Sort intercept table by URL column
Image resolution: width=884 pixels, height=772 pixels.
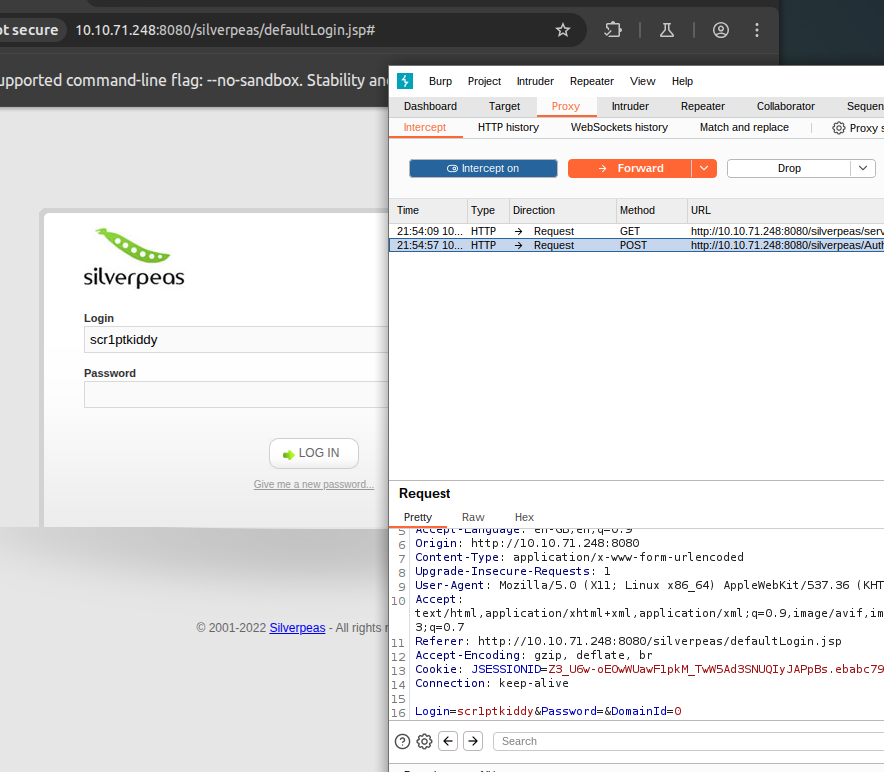pyautogui.click(x=786, y=210)
